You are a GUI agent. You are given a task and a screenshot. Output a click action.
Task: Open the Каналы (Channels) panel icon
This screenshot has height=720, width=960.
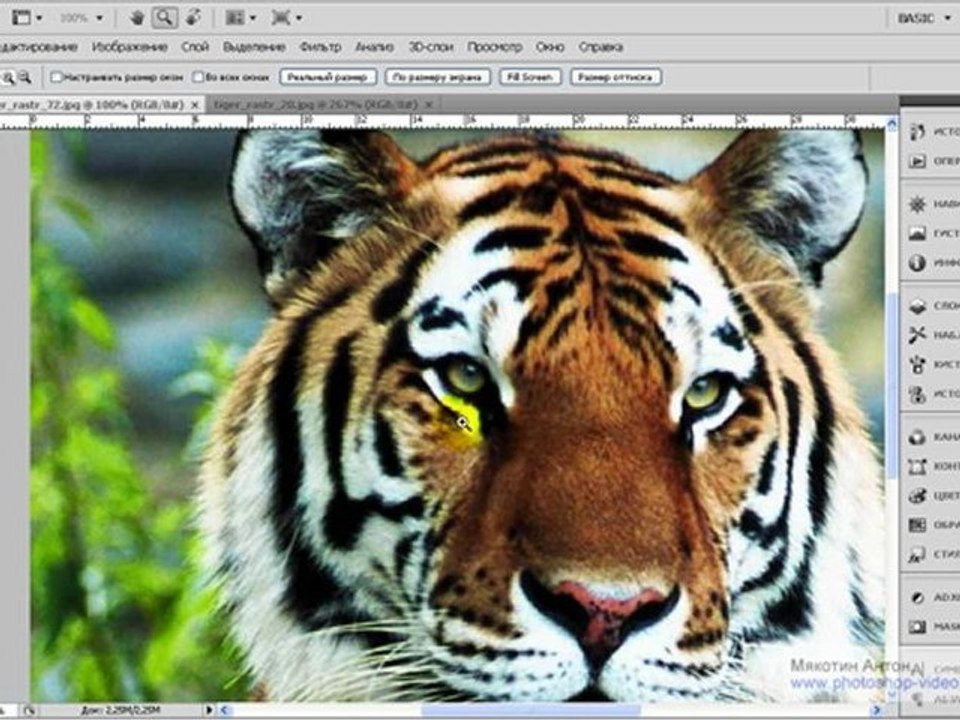click(x=917, y=437)
